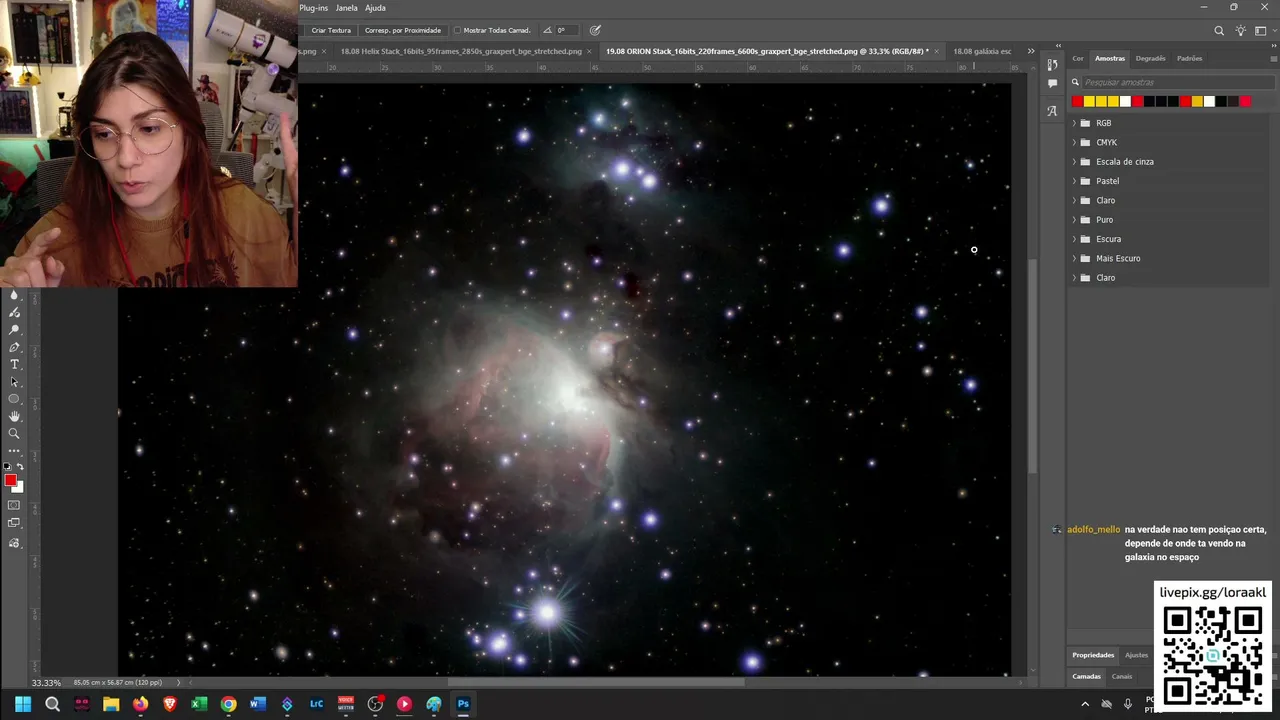Select the Path Selection arrow tool
Image resolution: width=1280 pixels, height=720 pixels.
coord(14,382)
